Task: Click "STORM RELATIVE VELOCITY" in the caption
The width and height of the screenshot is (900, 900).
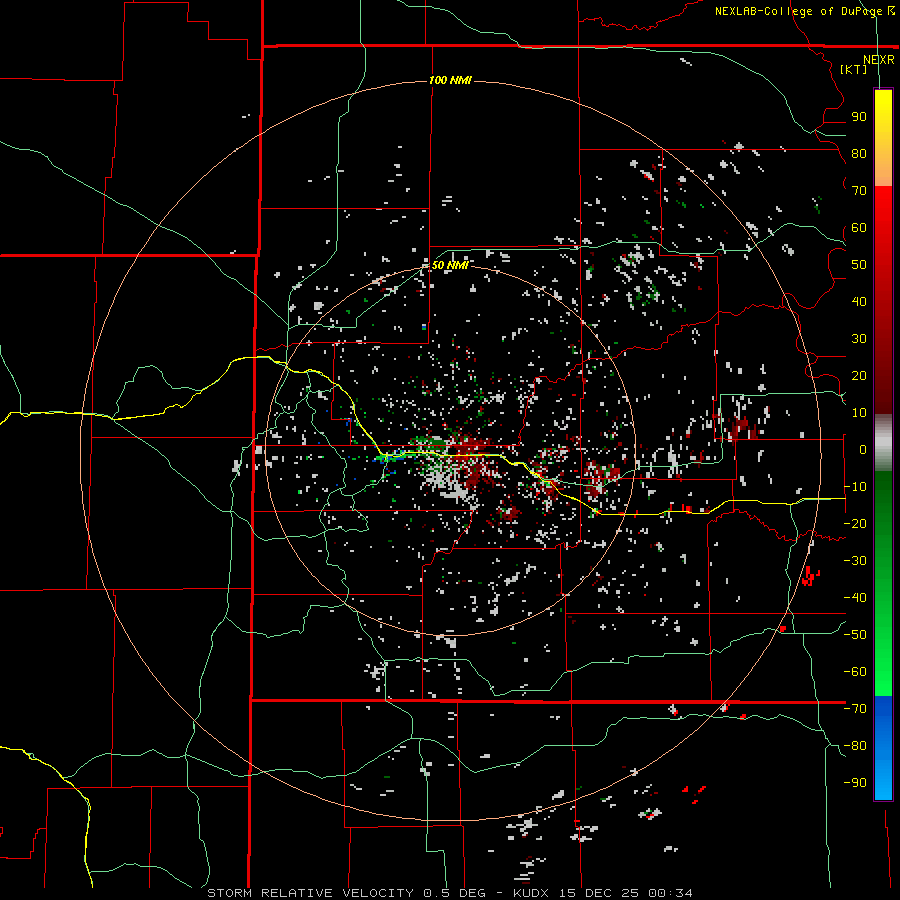Action: coord(310,893)
